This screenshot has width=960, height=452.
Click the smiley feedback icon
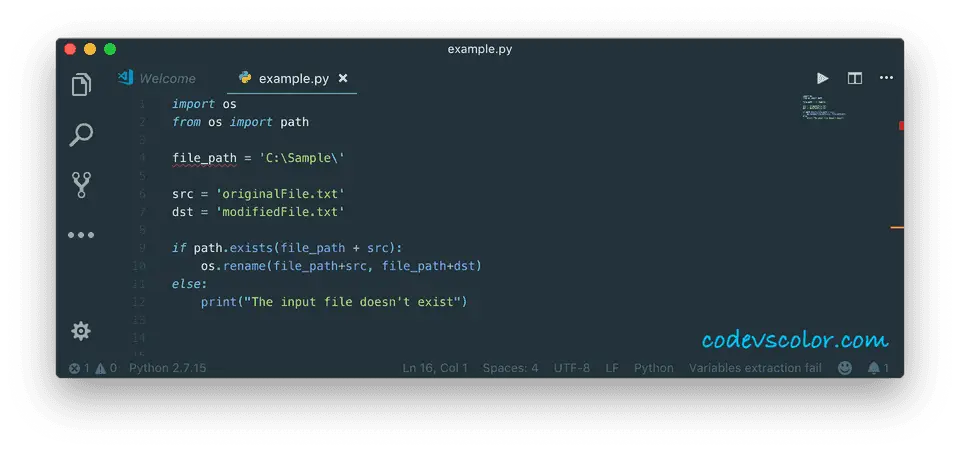845,368
